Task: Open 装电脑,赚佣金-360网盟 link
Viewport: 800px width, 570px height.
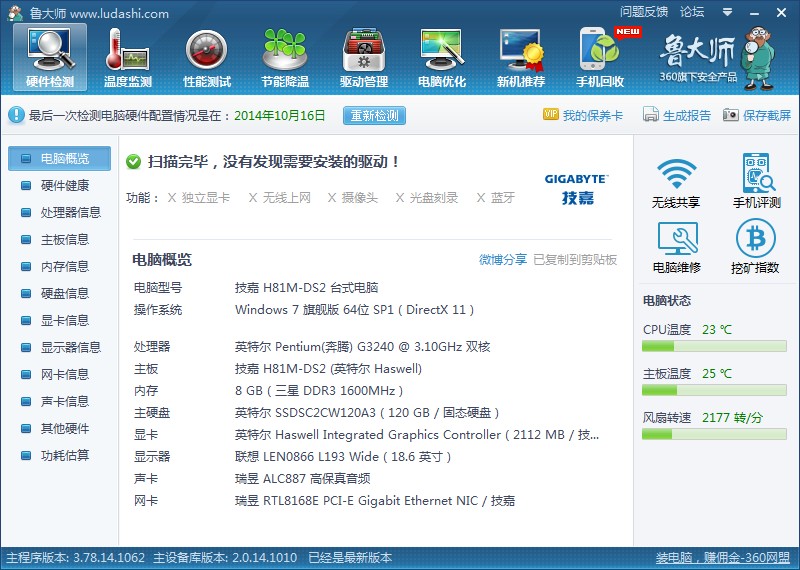Action: tap(722, 558)
